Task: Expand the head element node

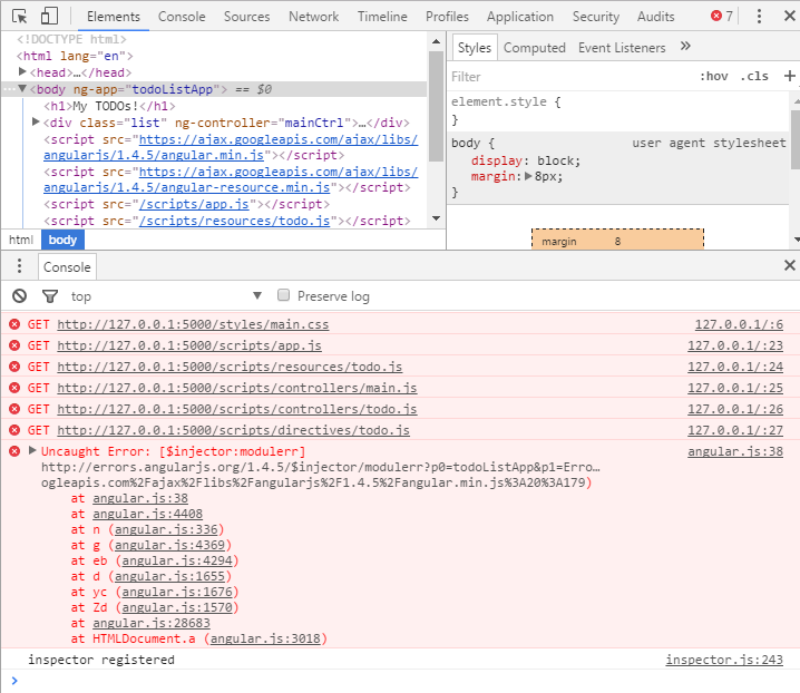Action: [23, 73]
